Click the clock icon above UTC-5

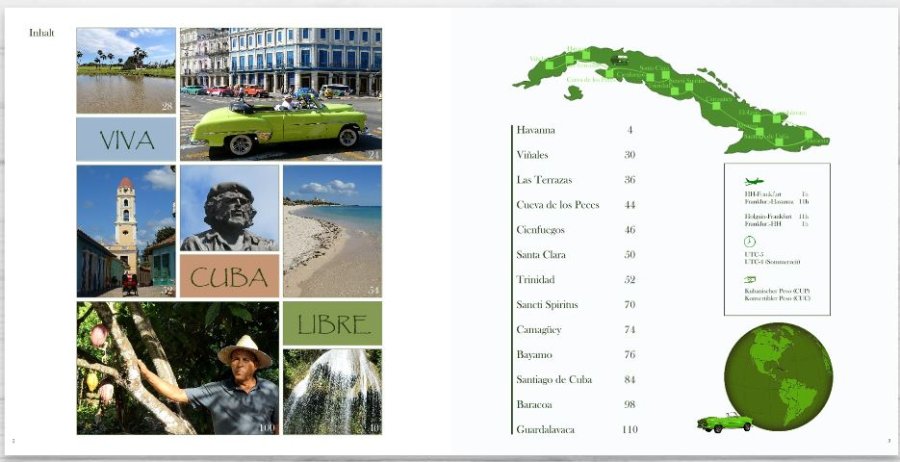pyautogui.click(x=750, y=242)
